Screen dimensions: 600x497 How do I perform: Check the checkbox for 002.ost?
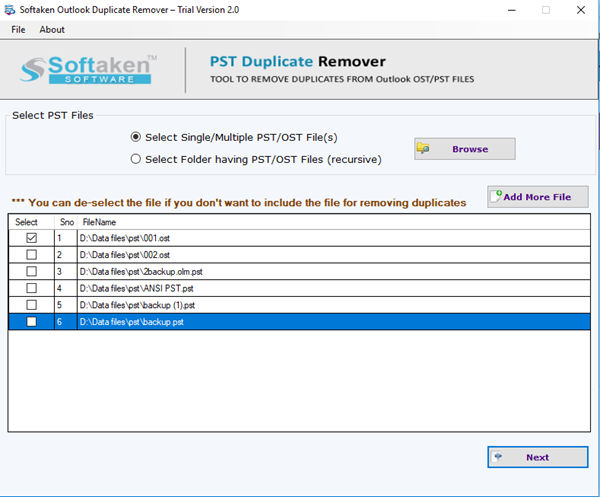(x=32, y=255)
